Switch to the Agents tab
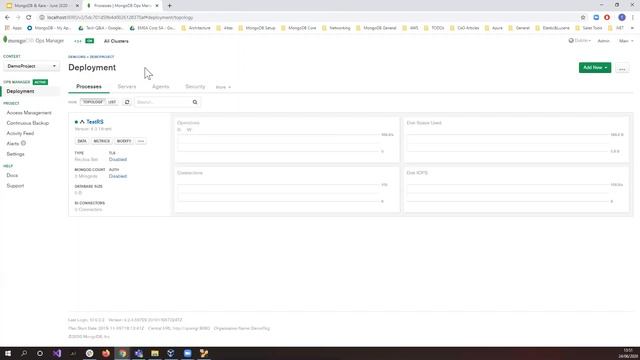This screenshot has height=360, width=640. click(160, 87)
